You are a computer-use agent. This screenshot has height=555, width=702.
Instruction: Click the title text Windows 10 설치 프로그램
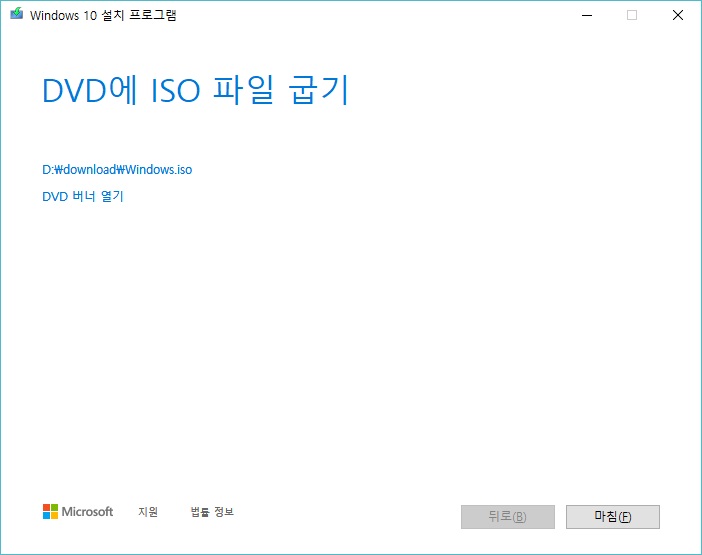click(103, 15)
